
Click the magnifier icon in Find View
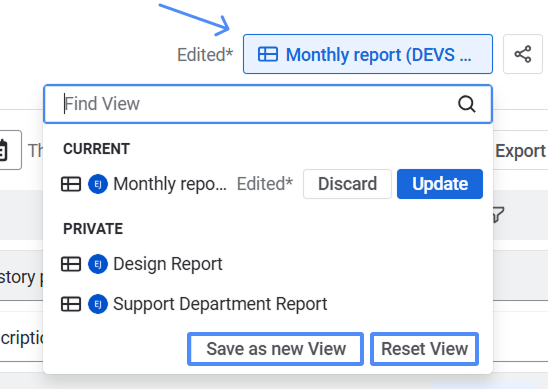pos(467,104)
